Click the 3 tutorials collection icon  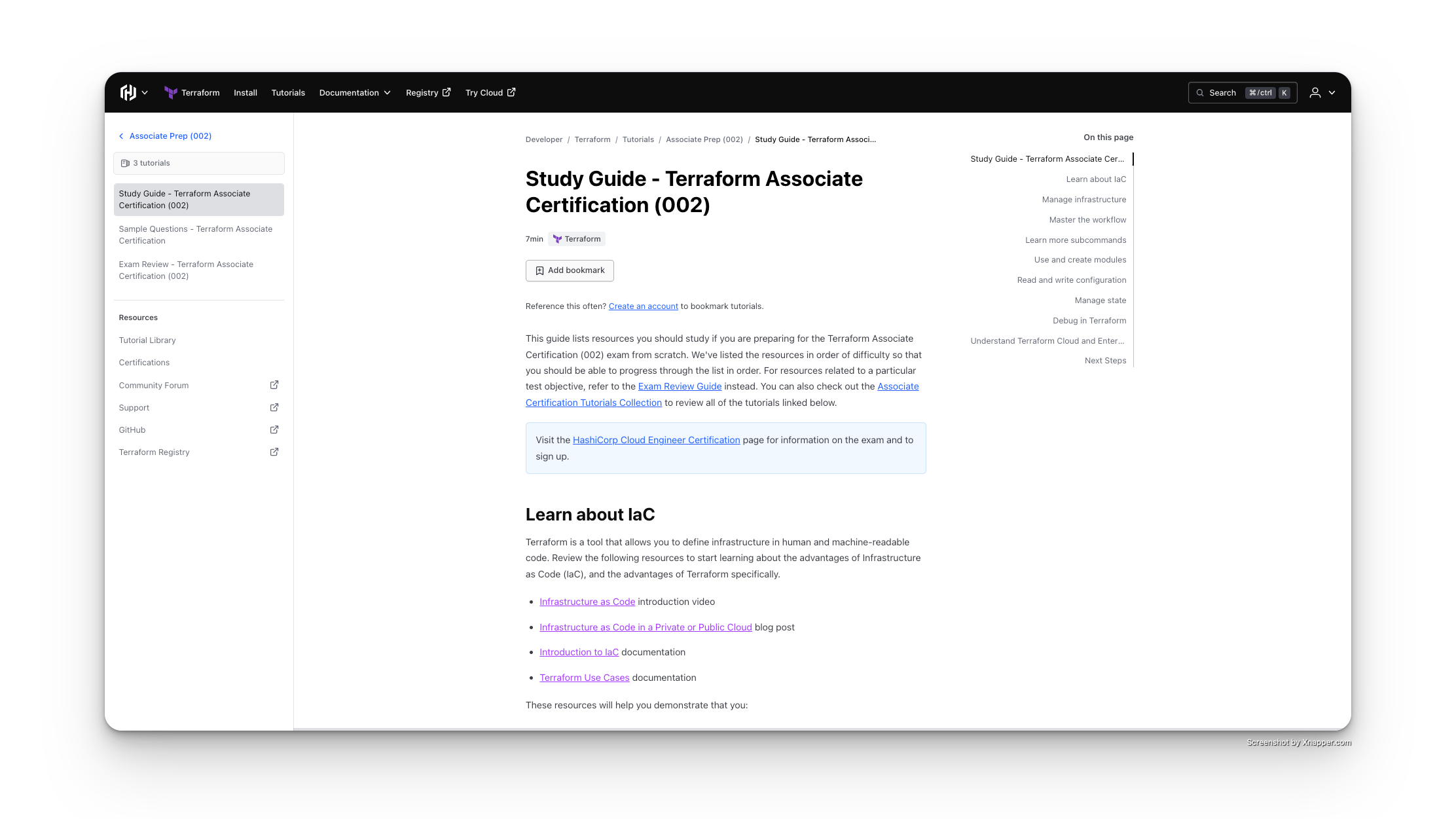125,164
